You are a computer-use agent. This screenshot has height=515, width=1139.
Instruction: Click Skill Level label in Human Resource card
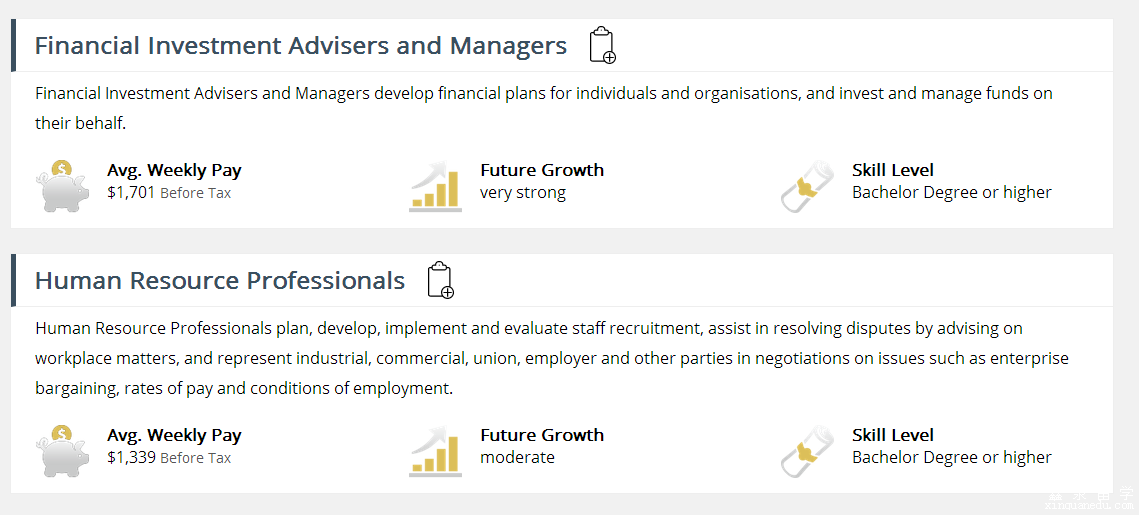[893, 435]
